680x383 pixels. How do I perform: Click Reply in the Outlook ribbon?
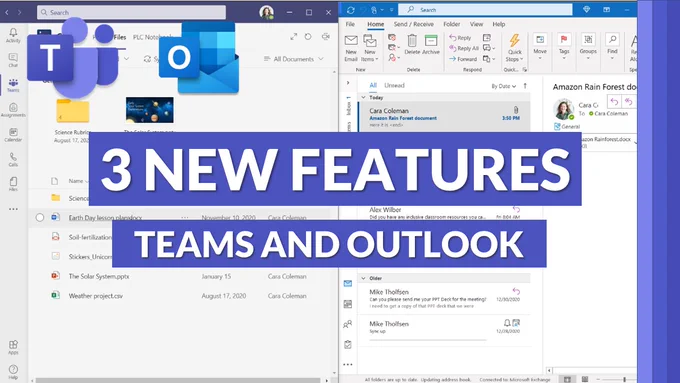(x=460, y=38)
